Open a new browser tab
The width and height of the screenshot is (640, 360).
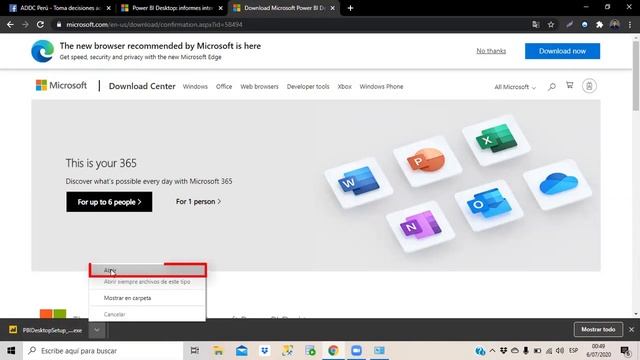click(x=350, y=8)
